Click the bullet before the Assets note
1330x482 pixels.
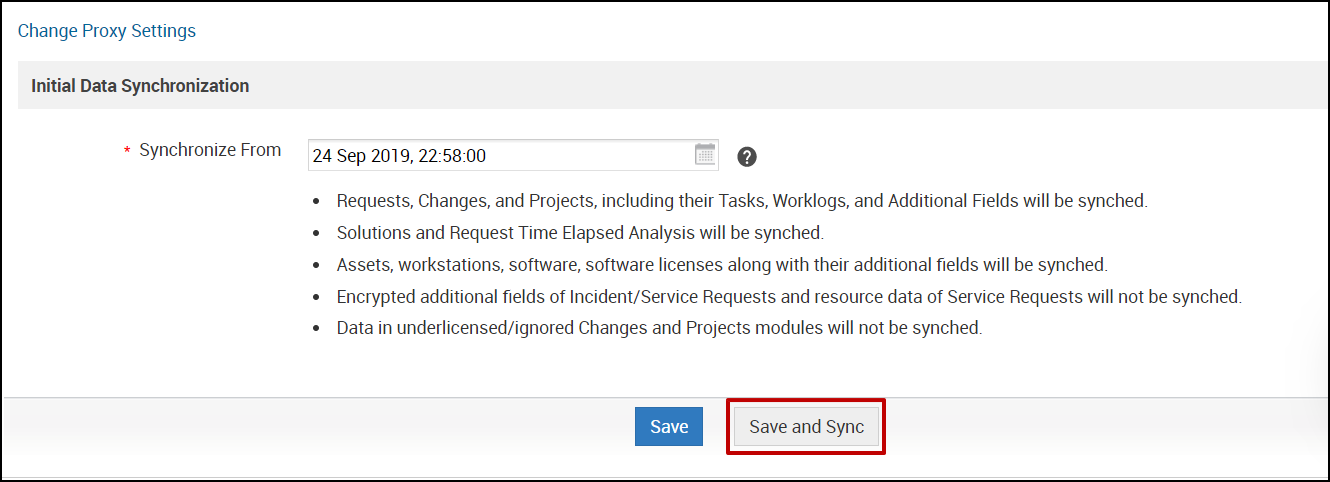coord(317,266)
